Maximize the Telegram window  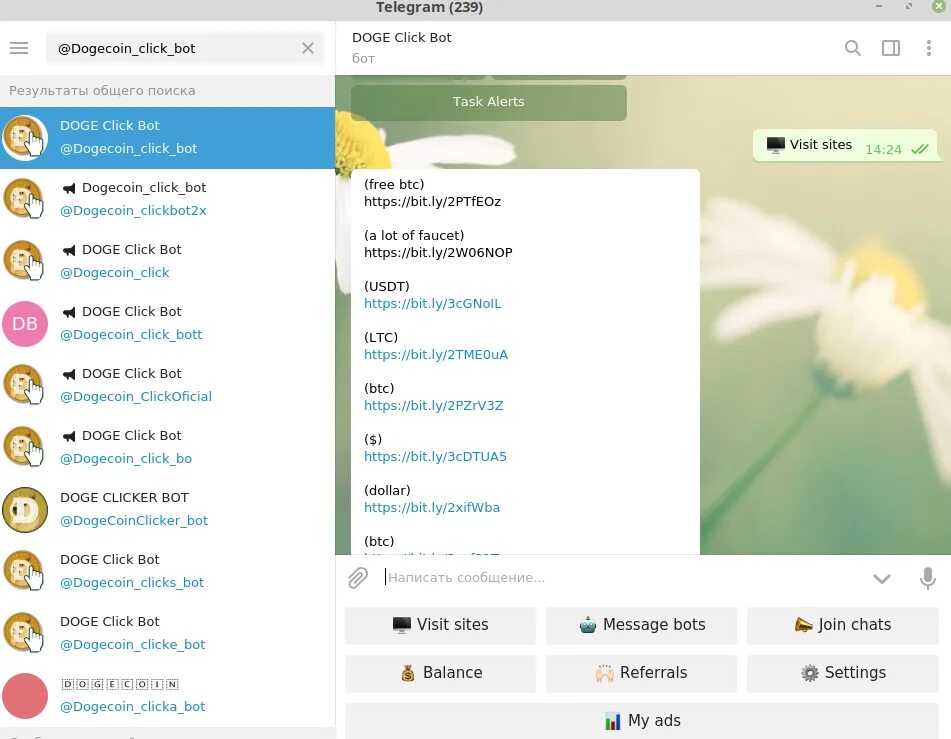pyautogui.click(x=909, y=6)
